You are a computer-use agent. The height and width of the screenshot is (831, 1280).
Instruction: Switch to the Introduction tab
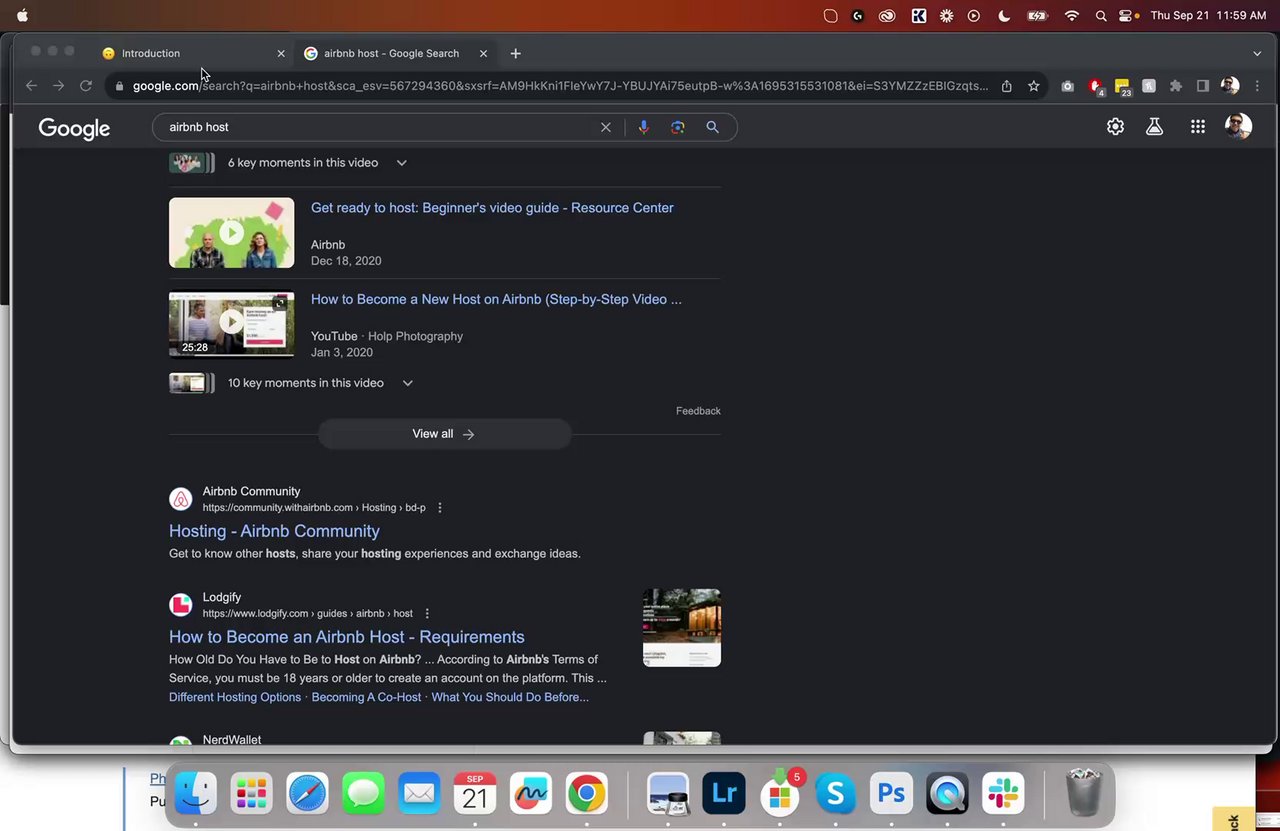point(190,53)
